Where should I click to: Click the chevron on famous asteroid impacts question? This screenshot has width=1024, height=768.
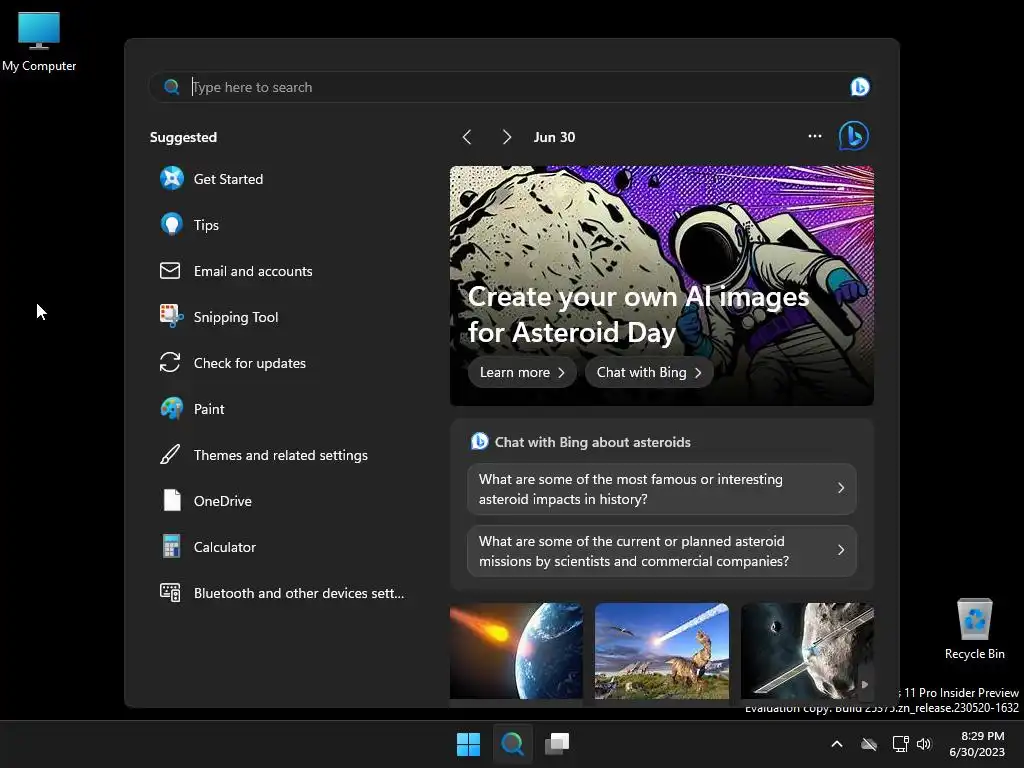pyautogui.click(x=841, y=488)
